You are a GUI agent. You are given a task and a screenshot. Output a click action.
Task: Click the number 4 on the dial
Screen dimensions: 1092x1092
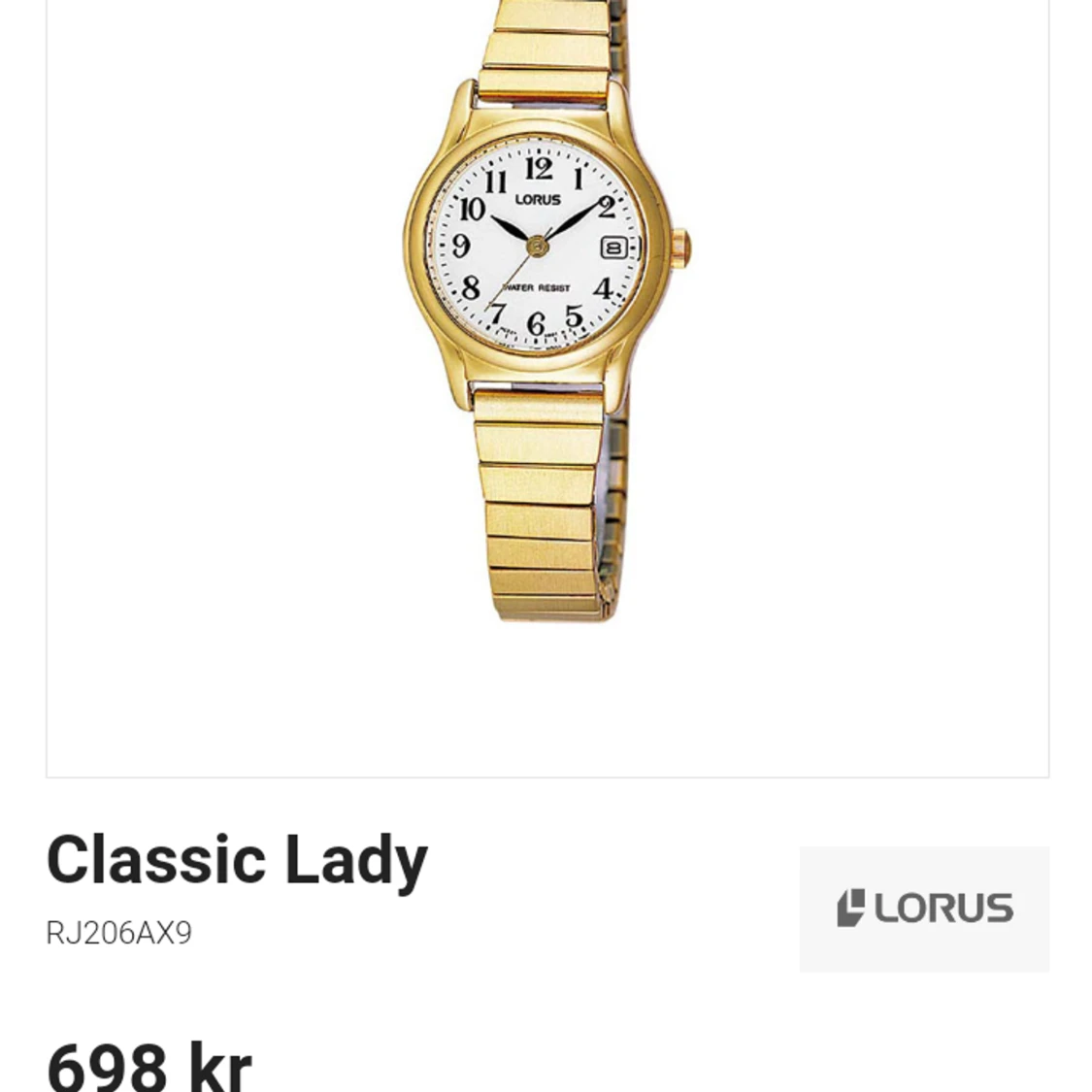pos(603,287)
